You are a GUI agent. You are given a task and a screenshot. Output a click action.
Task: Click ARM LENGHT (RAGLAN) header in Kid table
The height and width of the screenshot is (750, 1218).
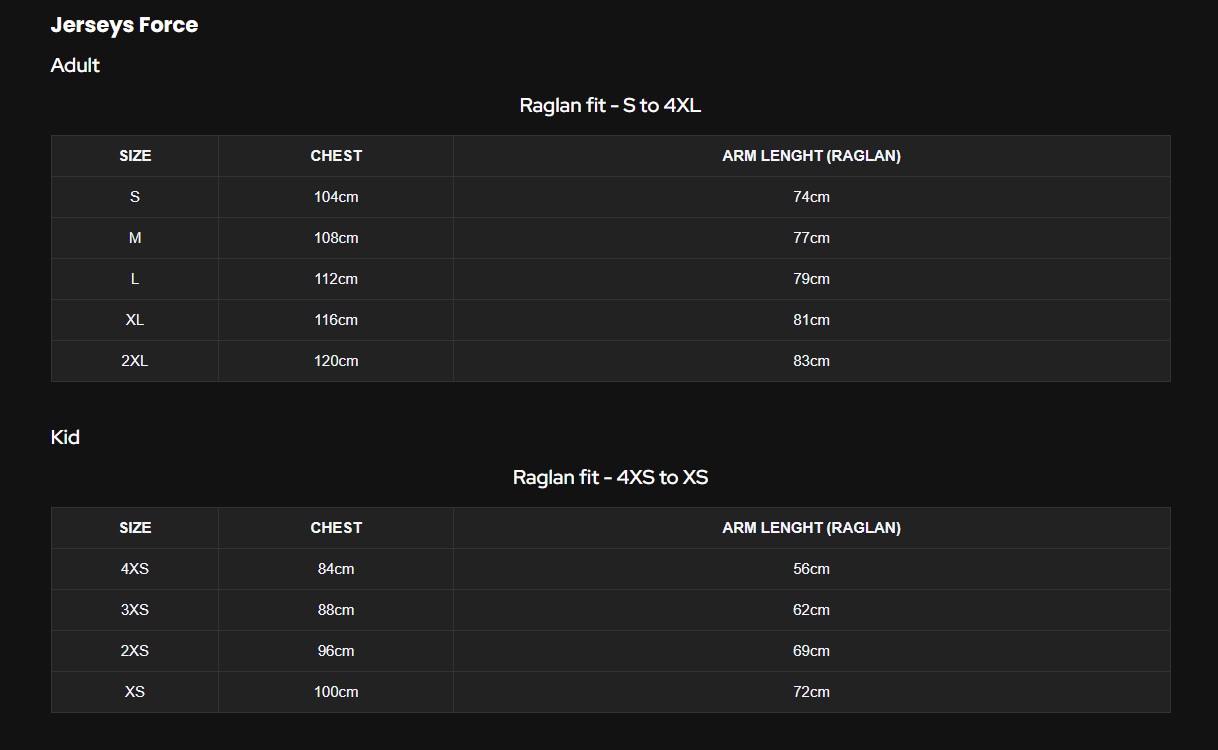(x=811, y=528)
